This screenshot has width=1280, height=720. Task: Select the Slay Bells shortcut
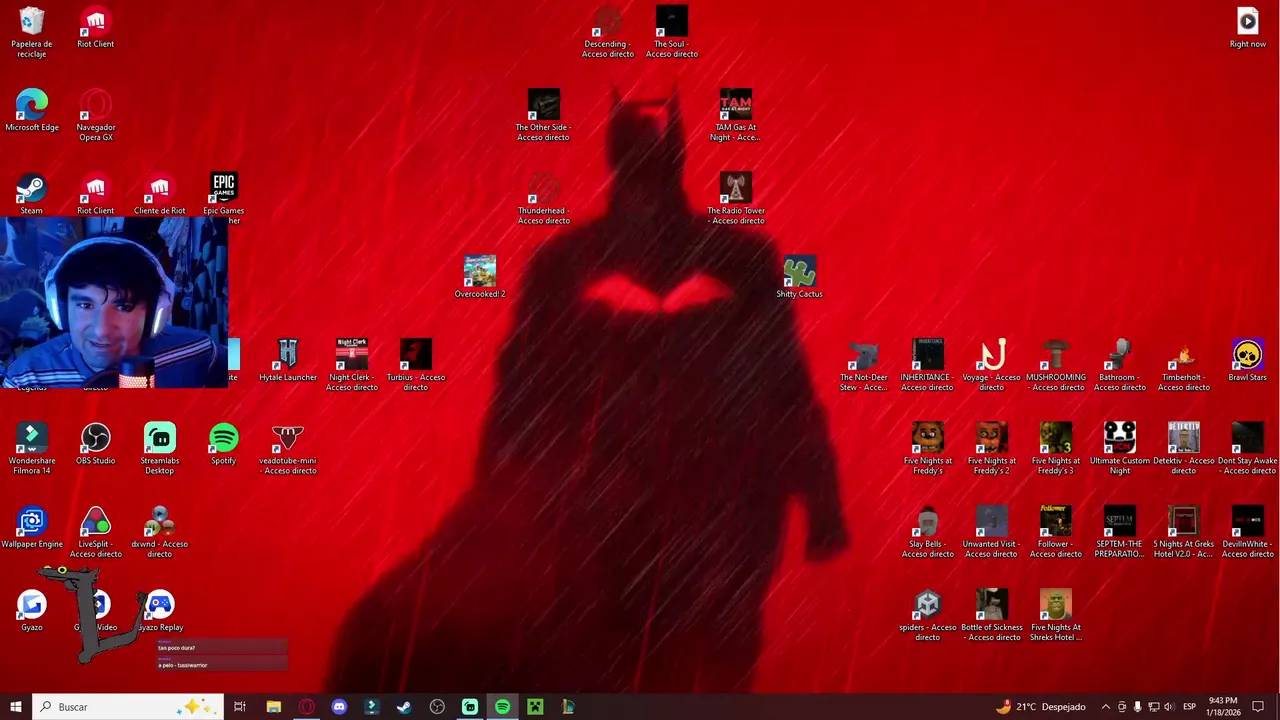click(x=928, y=533)
